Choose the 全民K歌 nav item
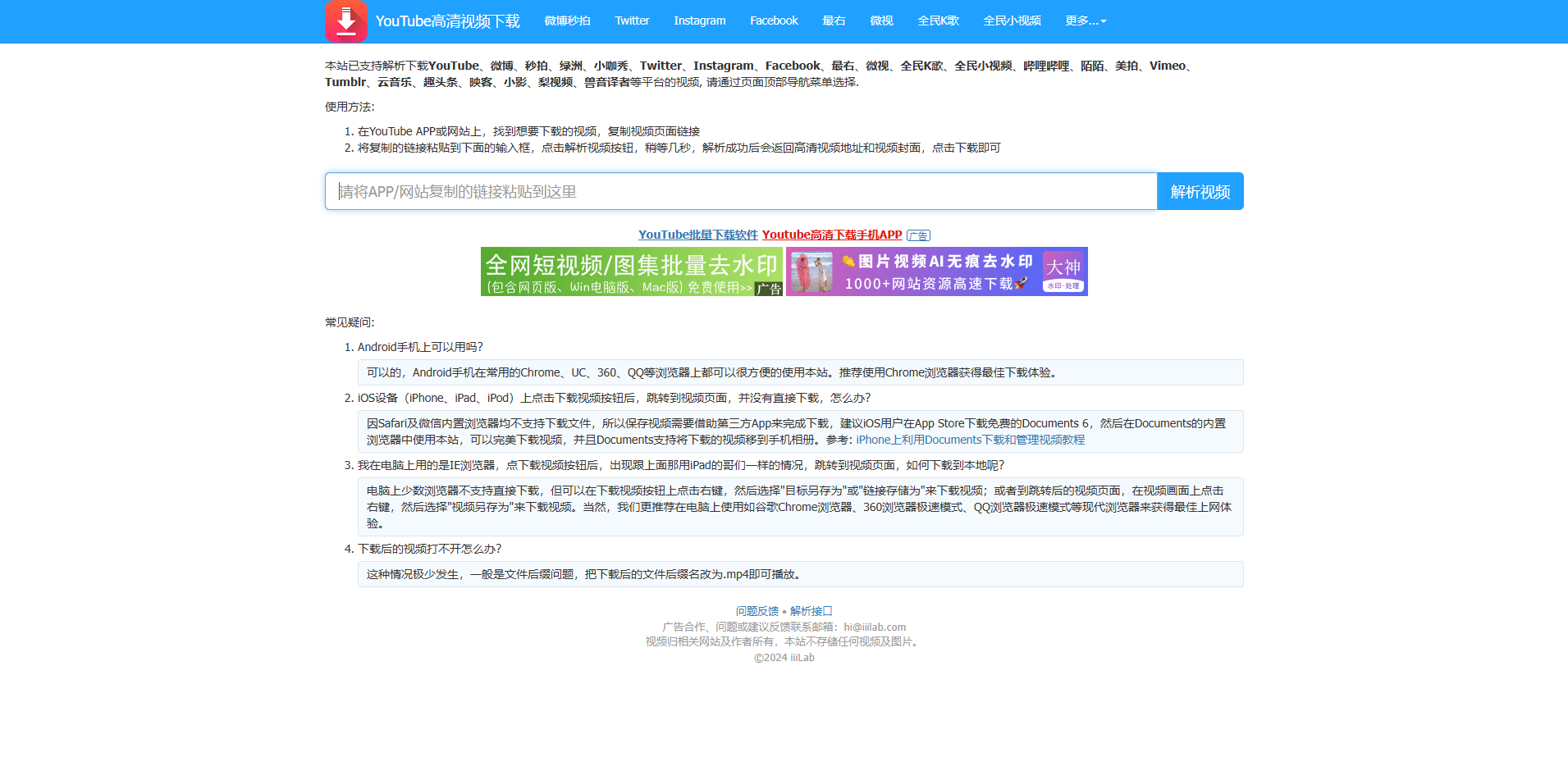Image resolution: width=1568 pixels, height=762 pixels. (938, 21)
